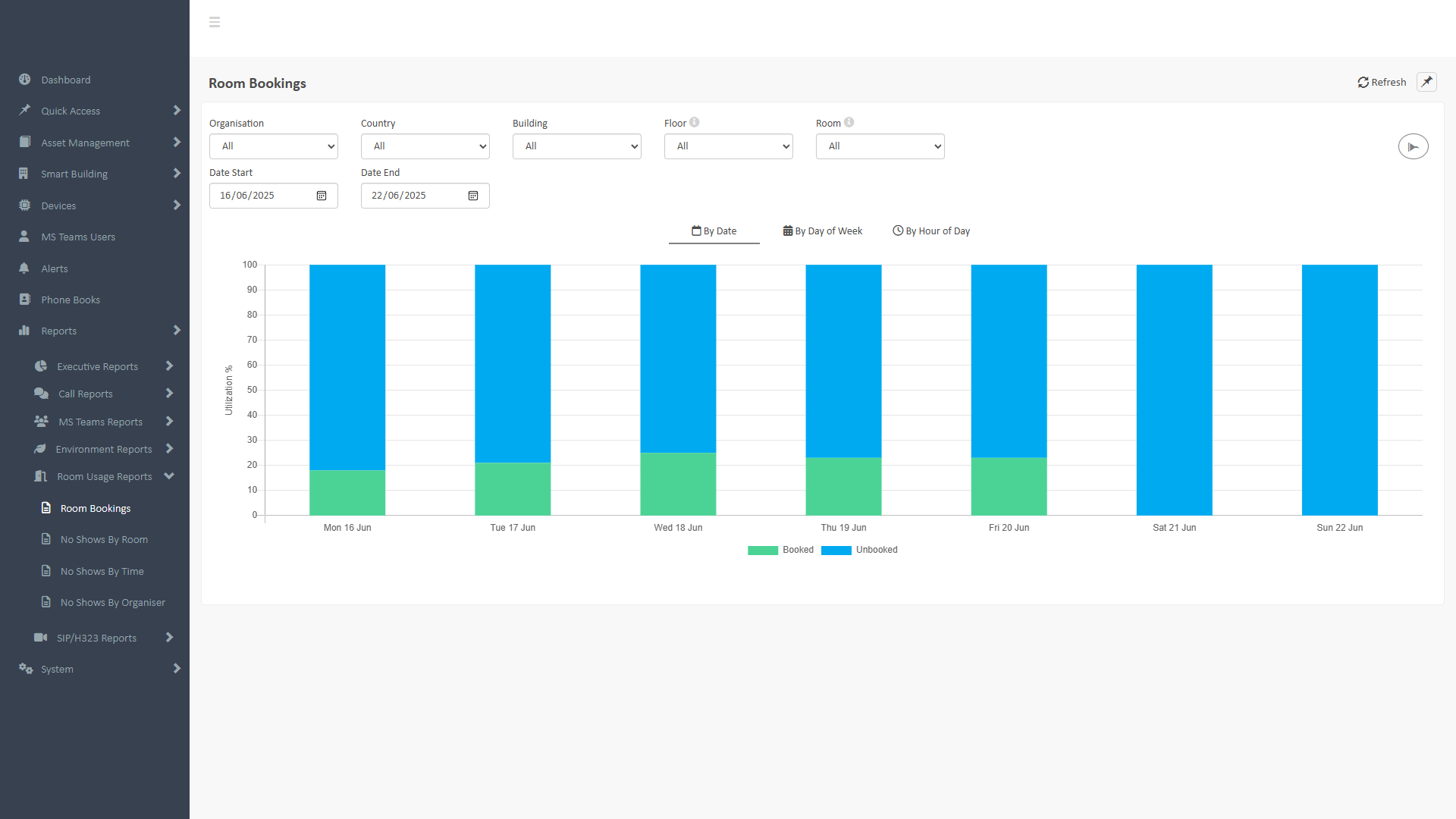Switch to By Day of Week tab
The width and height of the screenshot is (1456, 819).
click(x=823, y=231)
